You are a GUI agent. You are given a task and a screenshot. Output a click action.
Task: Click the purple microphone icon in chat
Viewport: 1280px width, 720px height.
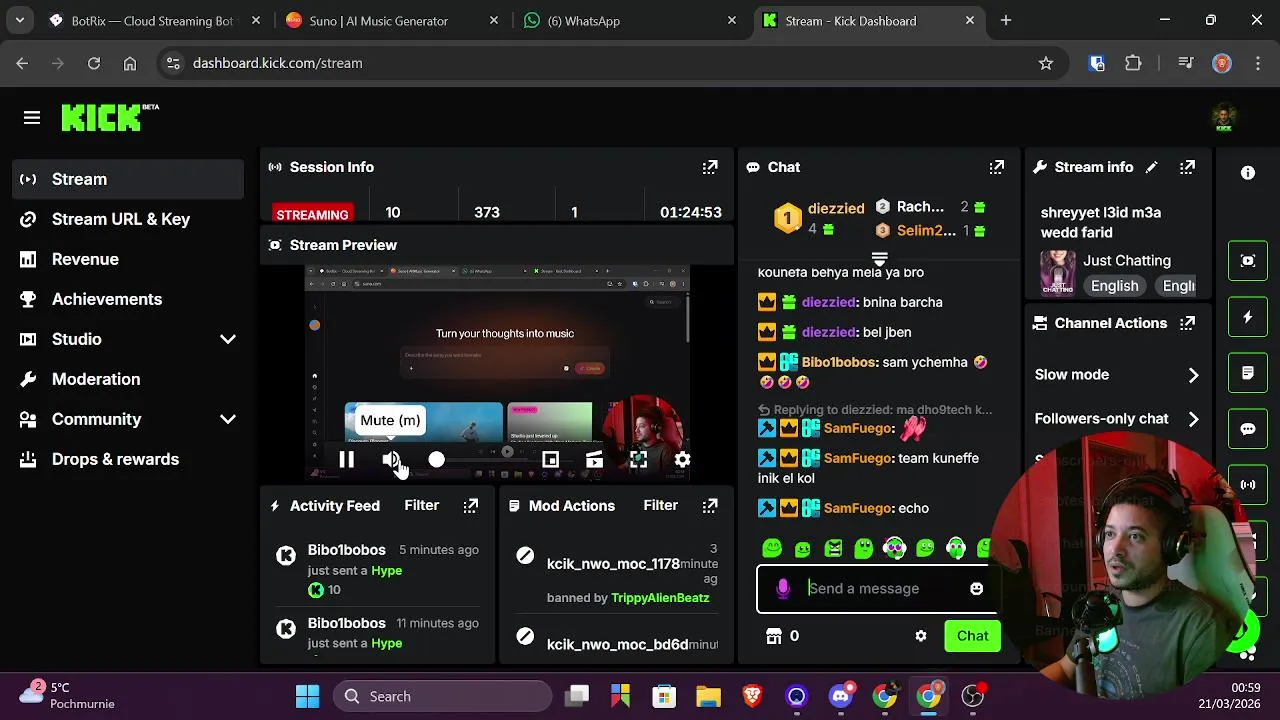(x=783, y=589)
